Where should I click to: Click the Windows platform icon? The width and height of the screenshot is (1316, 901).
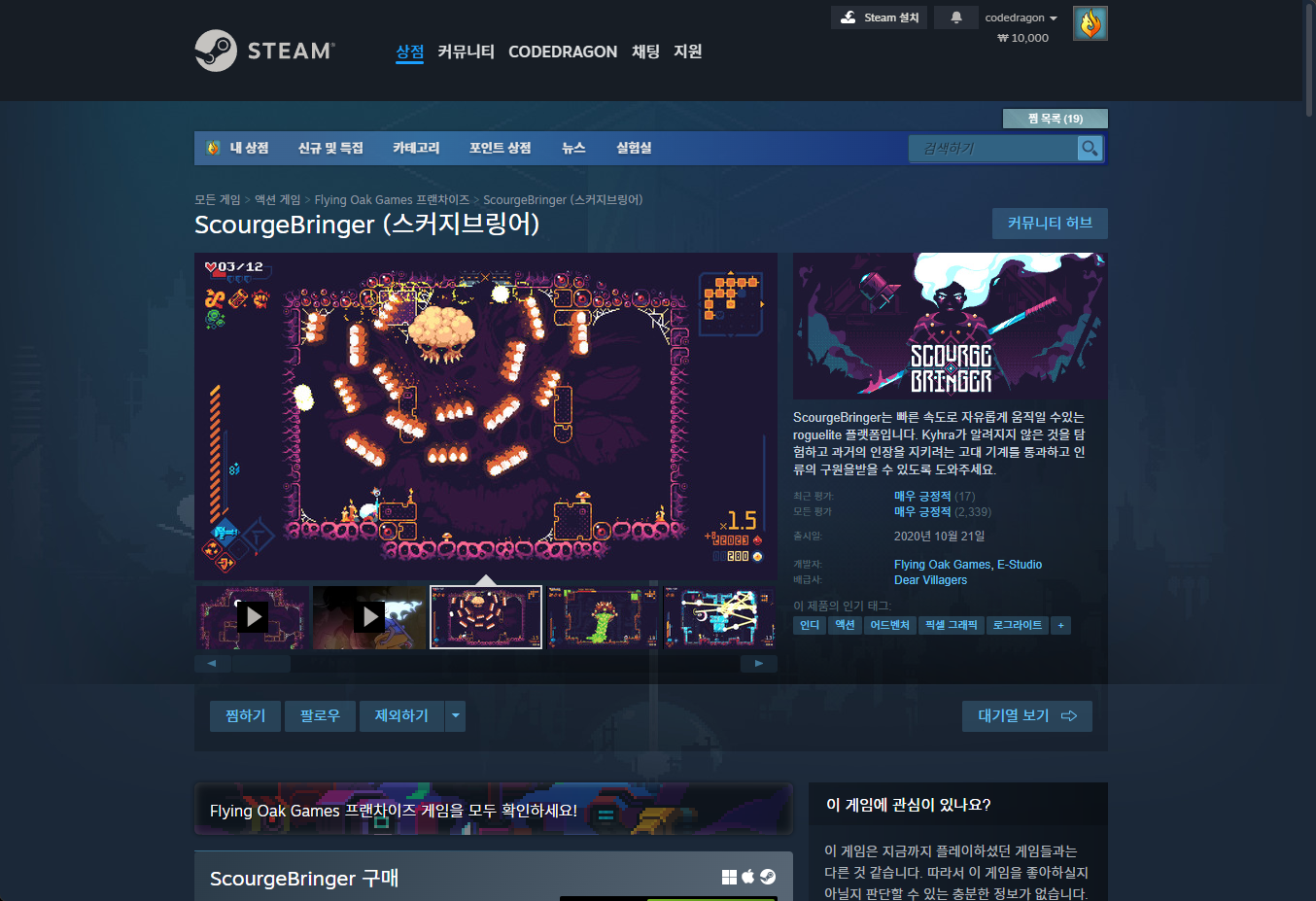[729, 877]
